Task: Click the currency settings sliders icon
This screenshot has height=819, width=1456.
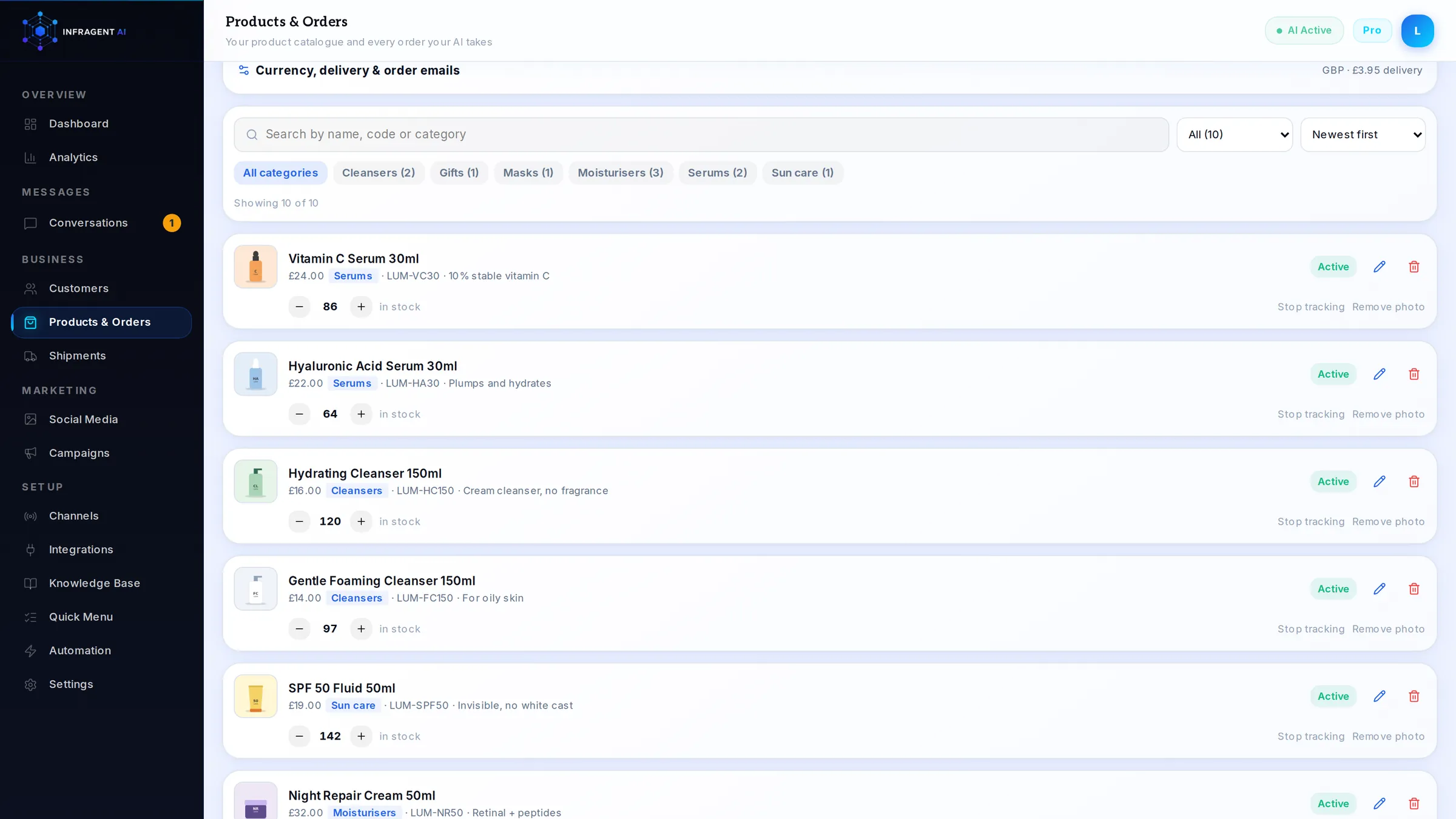Action: [x=244, y=70]
